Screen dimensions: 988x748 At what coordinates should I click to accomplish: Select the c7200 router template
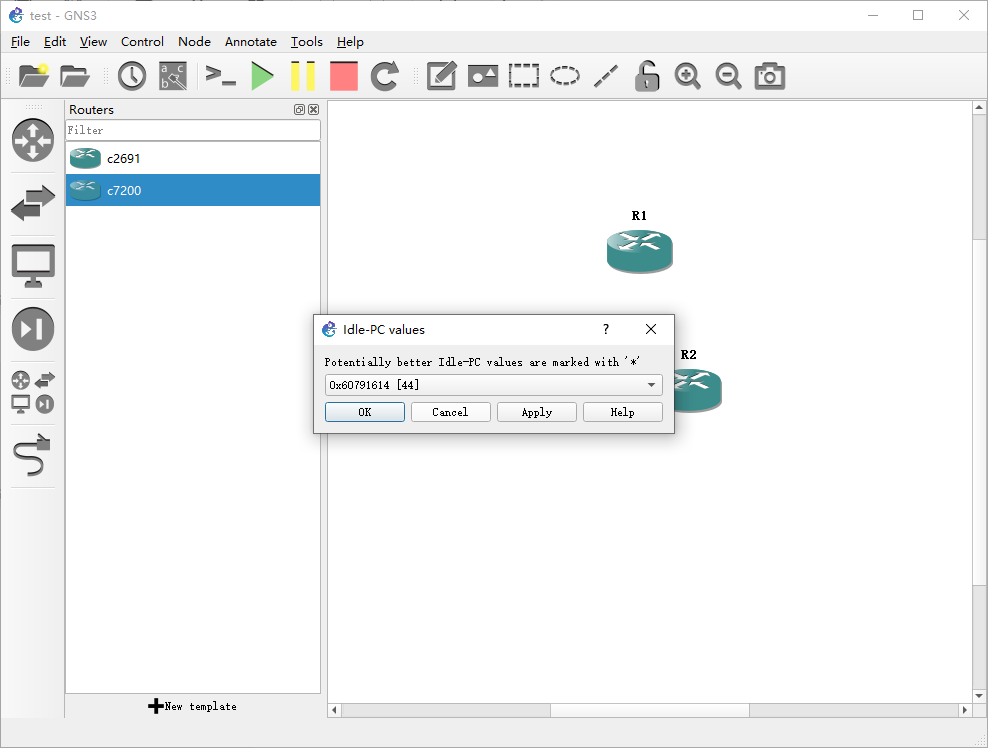[193, 190]
